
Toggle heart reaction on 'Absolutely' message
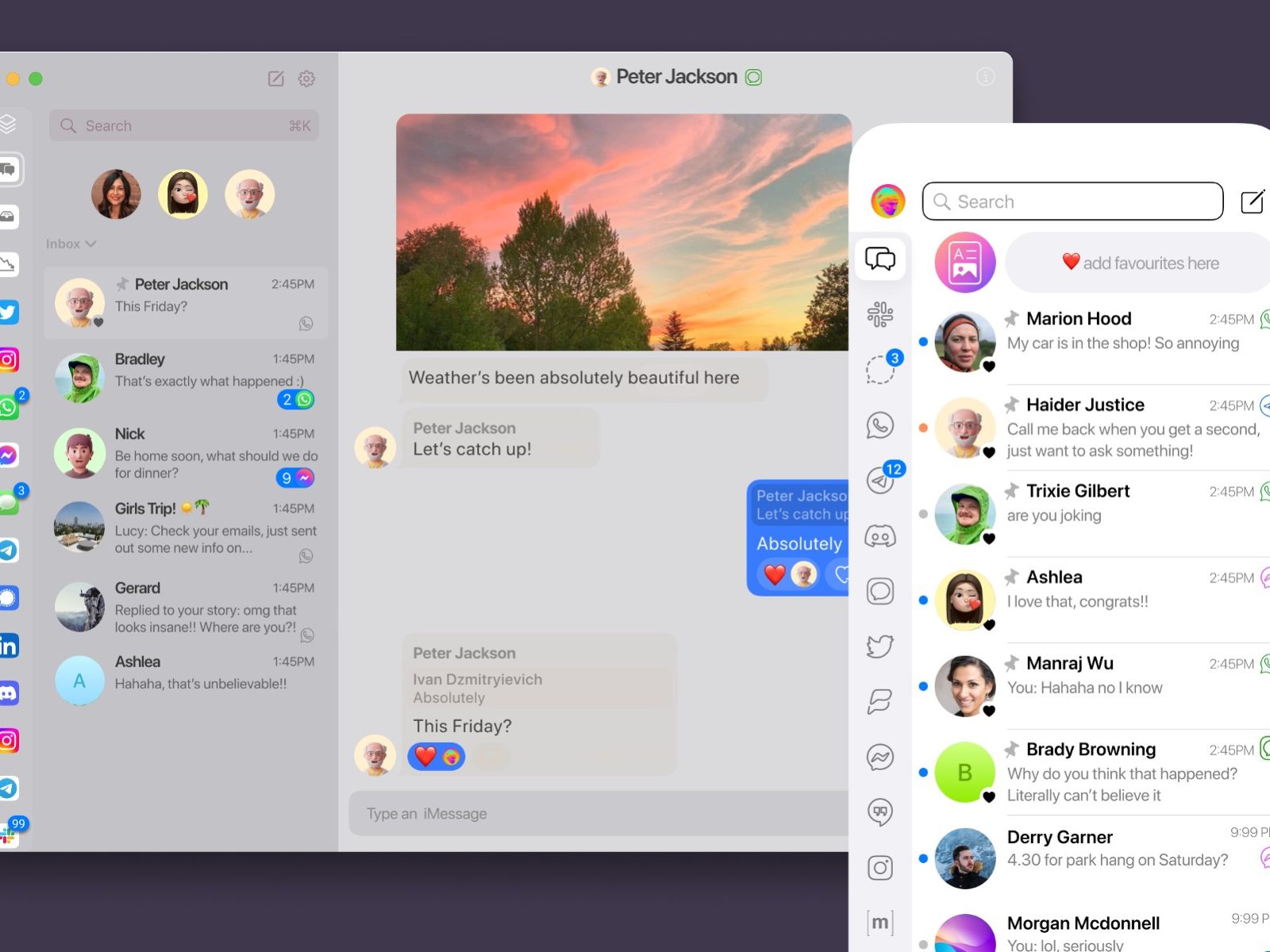[x=775, y=574]
